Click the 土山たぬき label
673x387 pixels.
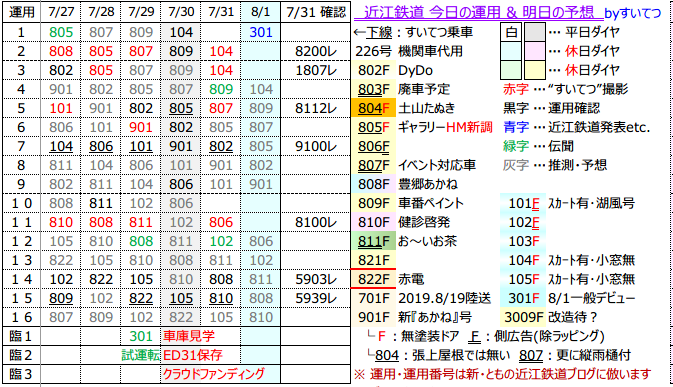(426, 108)
